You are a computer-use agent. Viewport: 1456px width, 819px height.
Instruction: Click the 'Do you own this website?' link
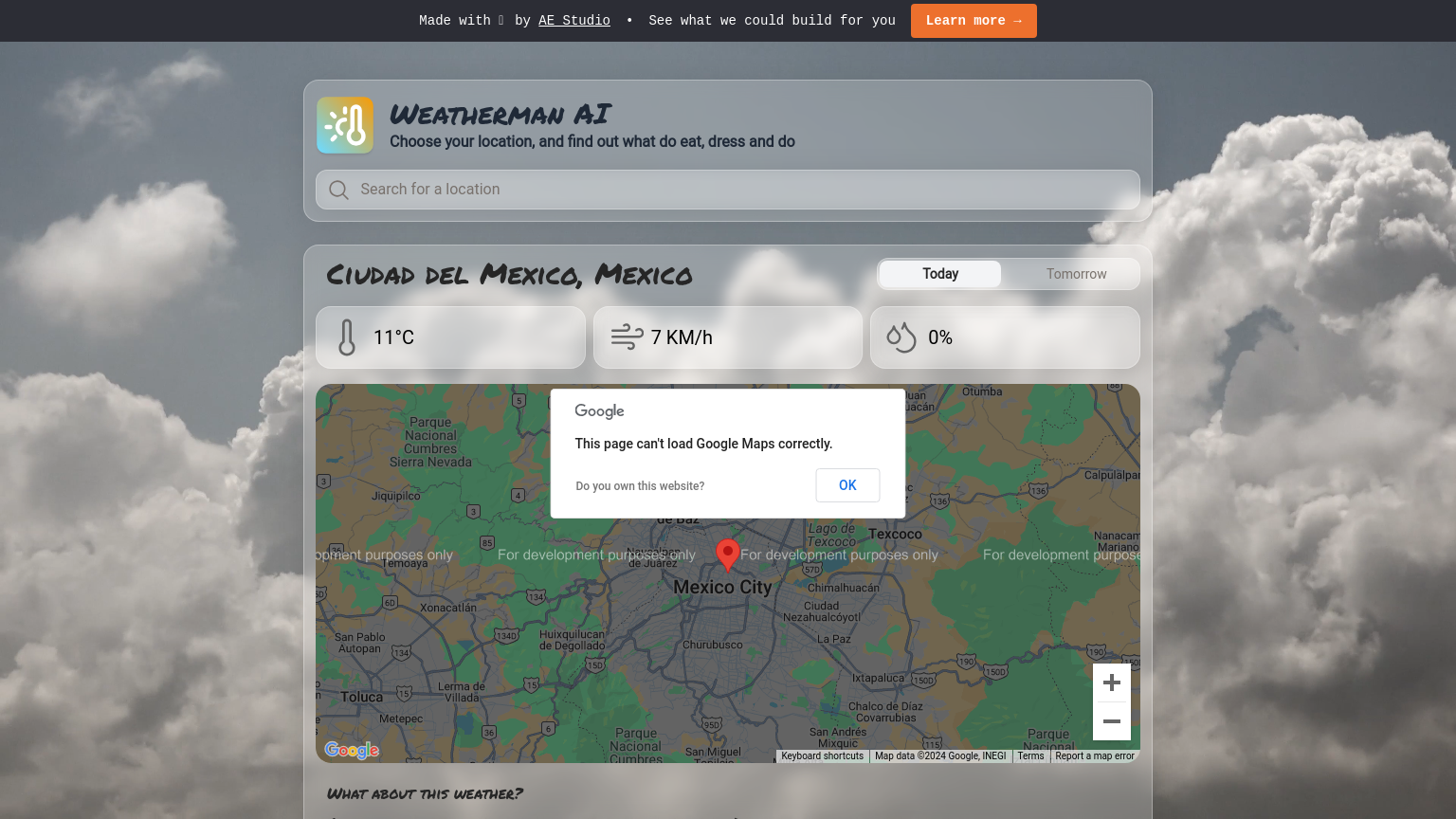(640, 485)
